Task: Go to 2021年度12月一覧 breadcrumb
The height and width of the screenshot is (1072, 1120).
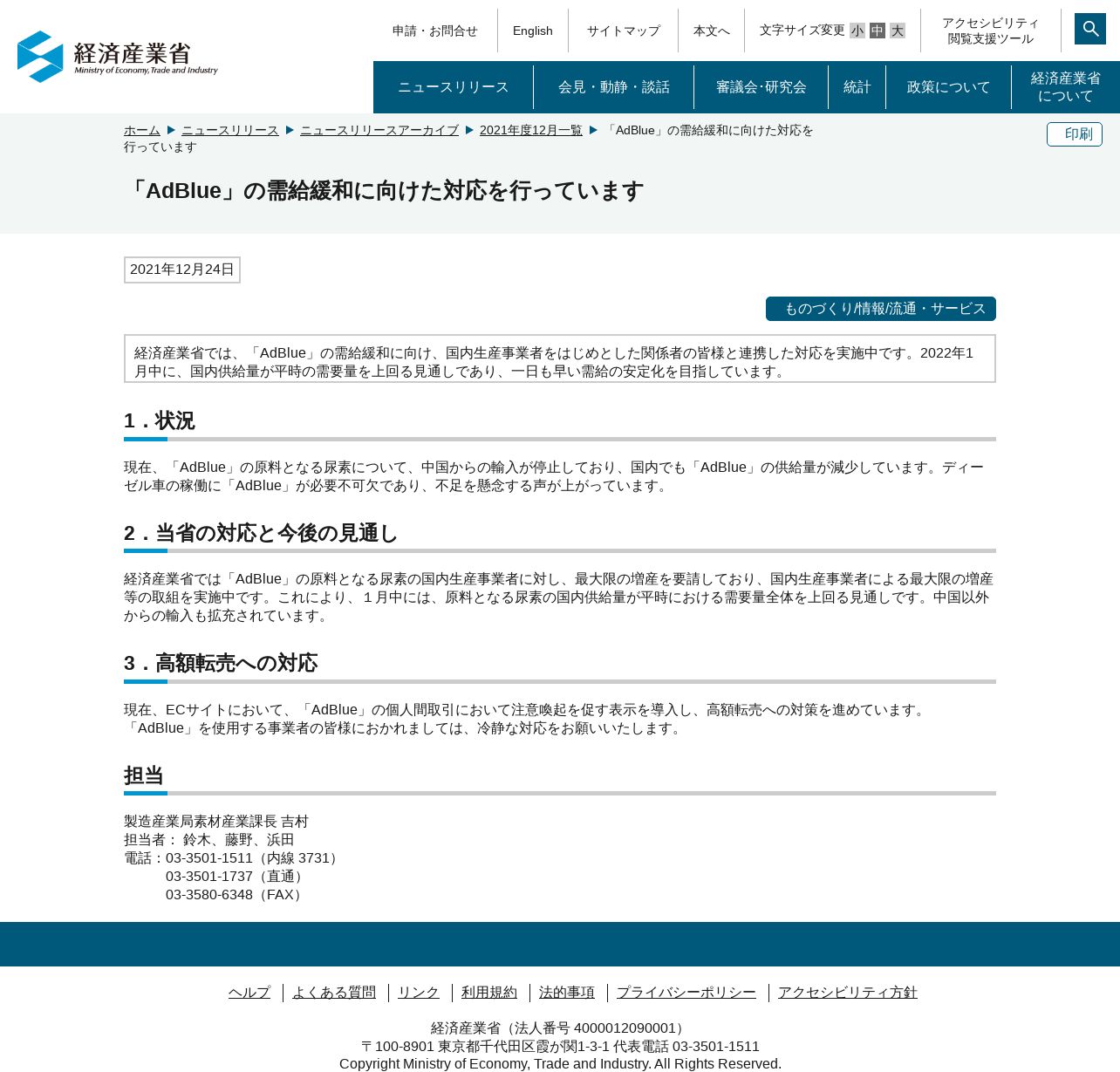Action: tap(531, 130)
